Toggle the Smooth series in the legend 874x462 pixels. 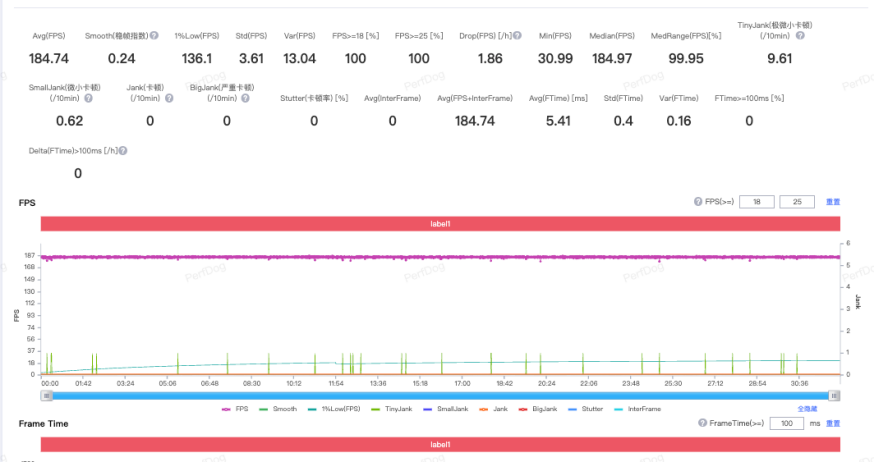click(x=278, y=409)
